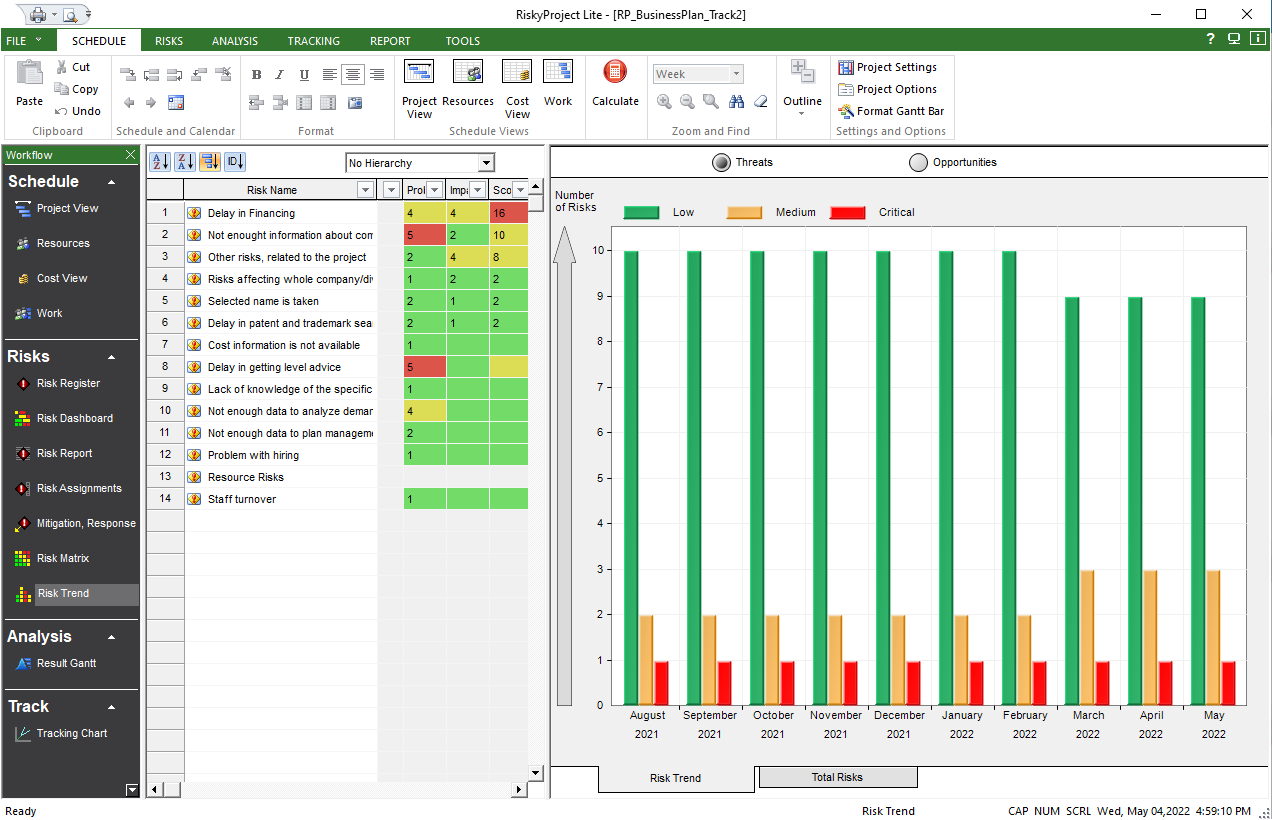Select the Threats radio button
The height and width of the screenshot is (820, 1272).
tap(721, 162)
